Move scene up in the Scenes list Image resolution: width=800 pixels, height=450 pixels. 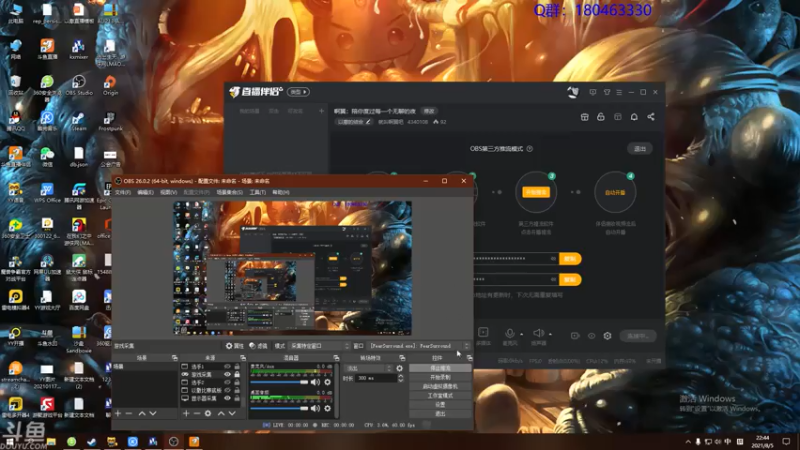(142, 413)
